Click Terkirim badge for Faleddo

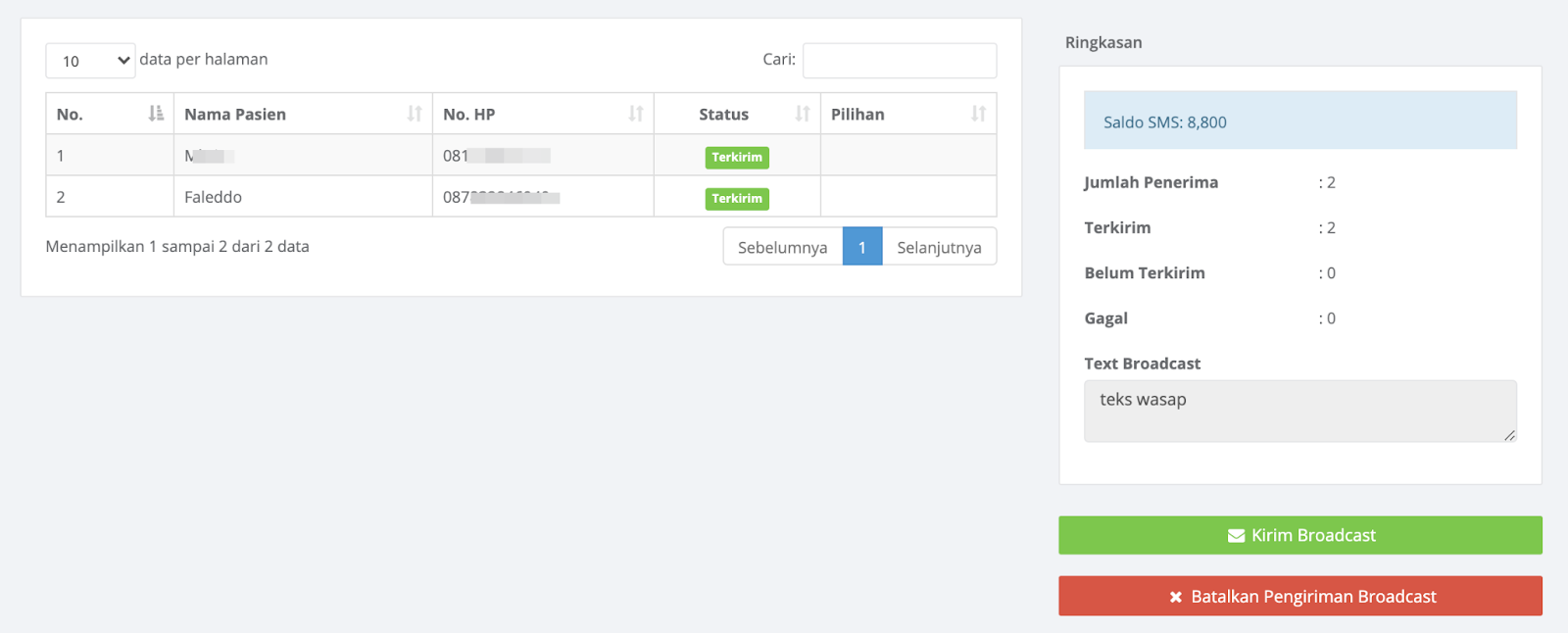[x=737, y=198]
